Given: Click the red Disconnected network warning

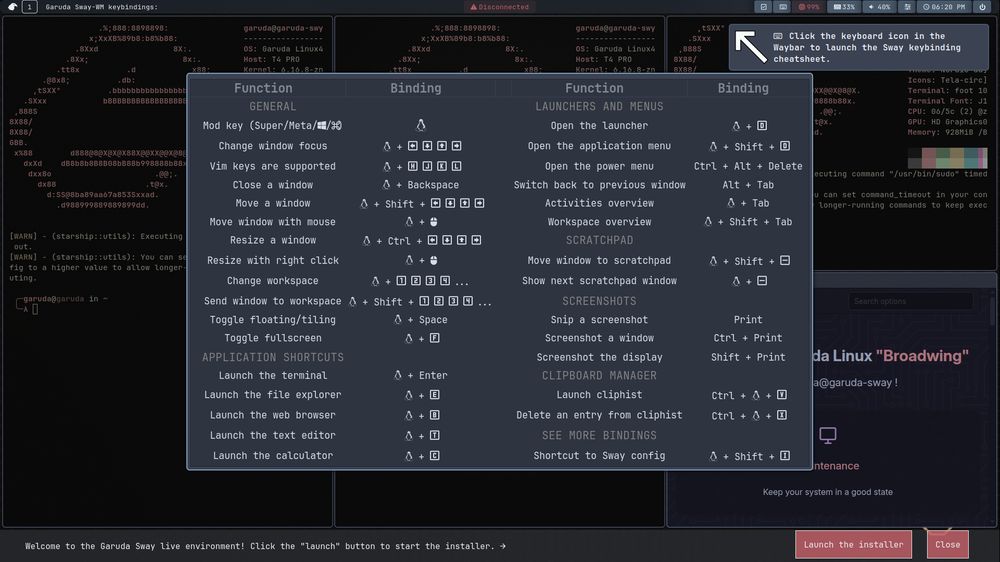Looking at the screenshot, I should pyautogui.click(x=499, y=7).
